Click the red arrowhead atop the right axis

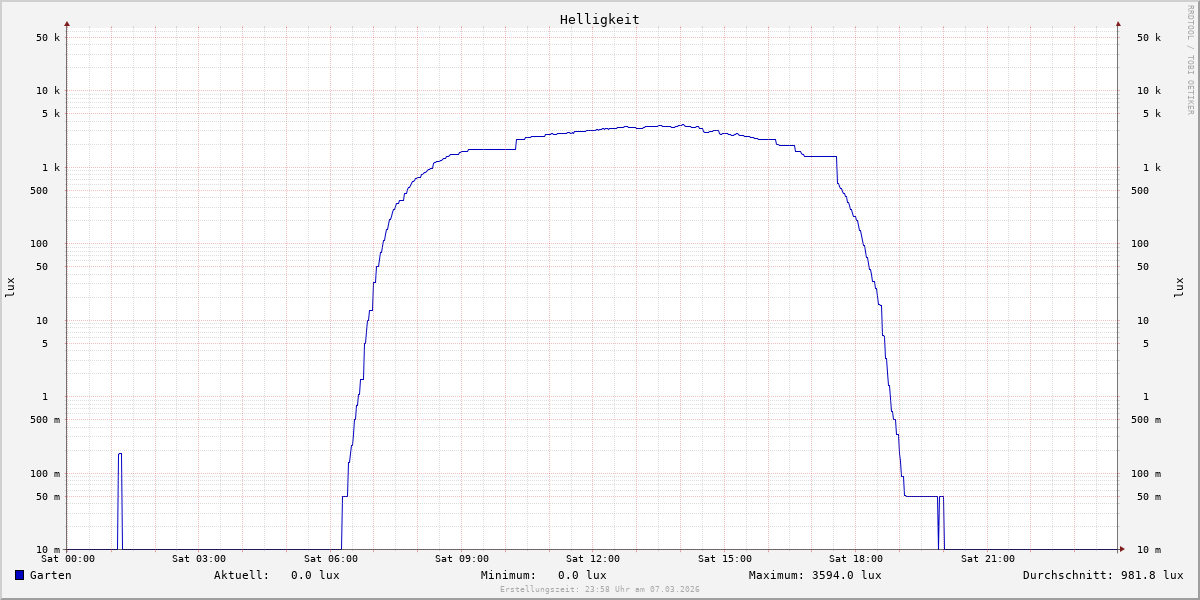[x=1118, y=23]
